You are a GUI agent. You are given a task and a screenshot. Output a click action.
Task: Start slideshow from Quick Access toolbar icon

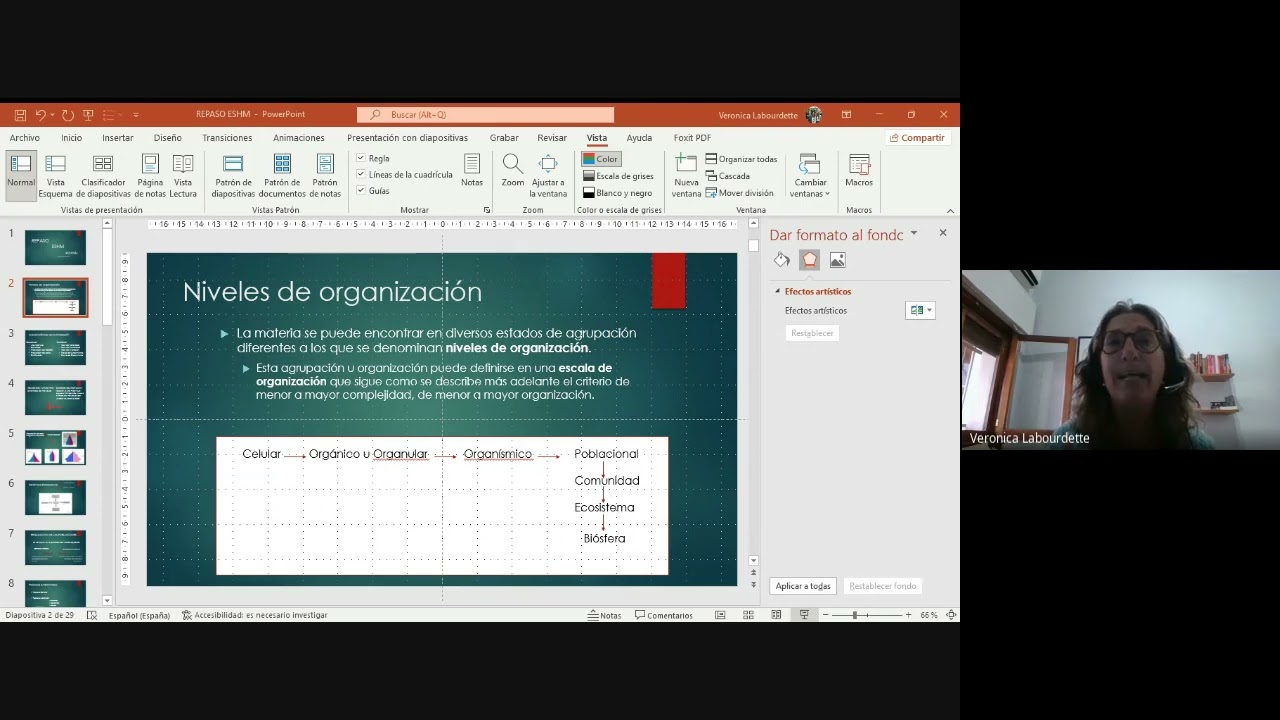coord(88,115)
